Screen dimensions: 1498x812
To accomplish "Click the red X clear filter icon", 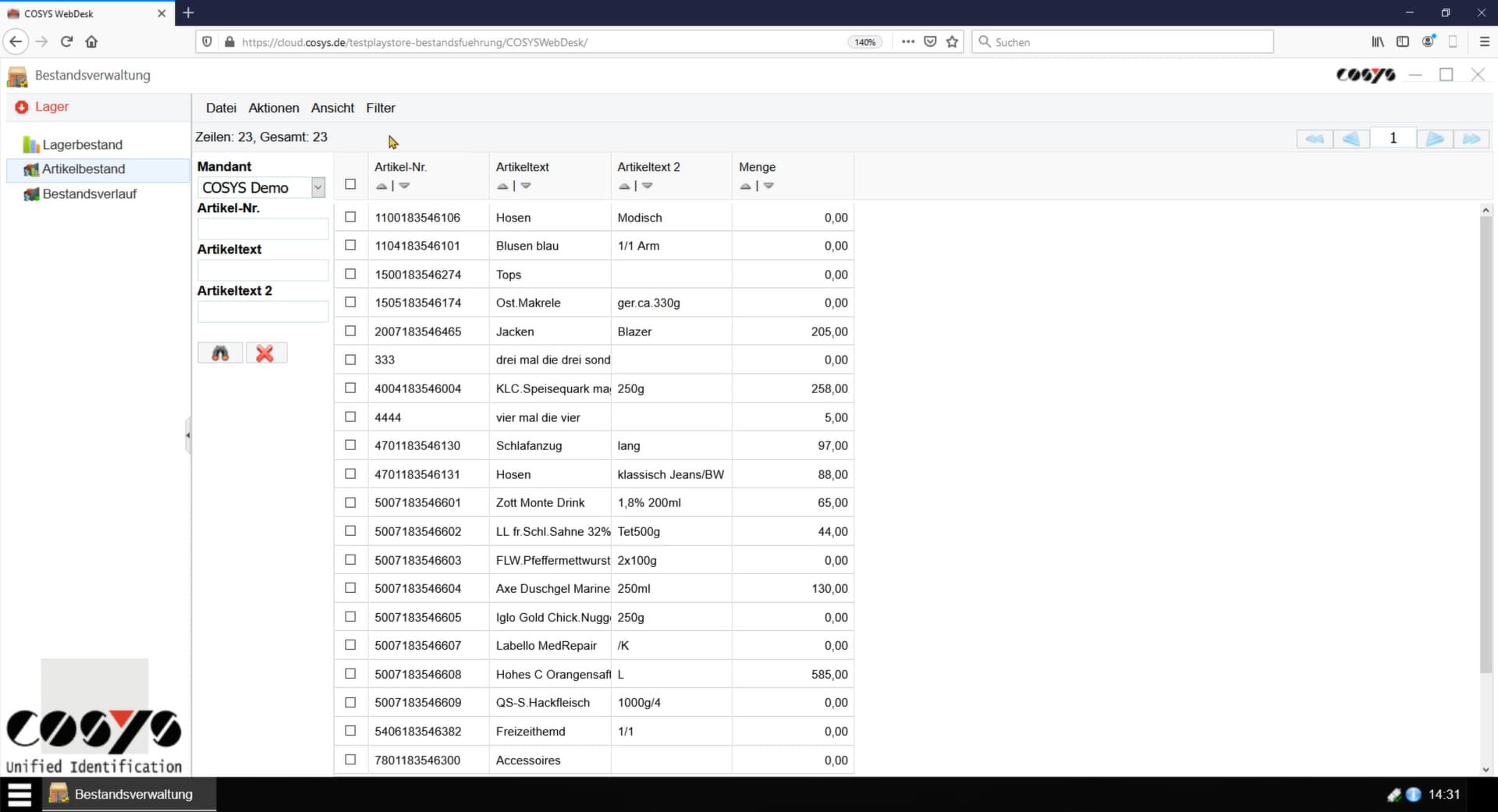I will [265, 353].
